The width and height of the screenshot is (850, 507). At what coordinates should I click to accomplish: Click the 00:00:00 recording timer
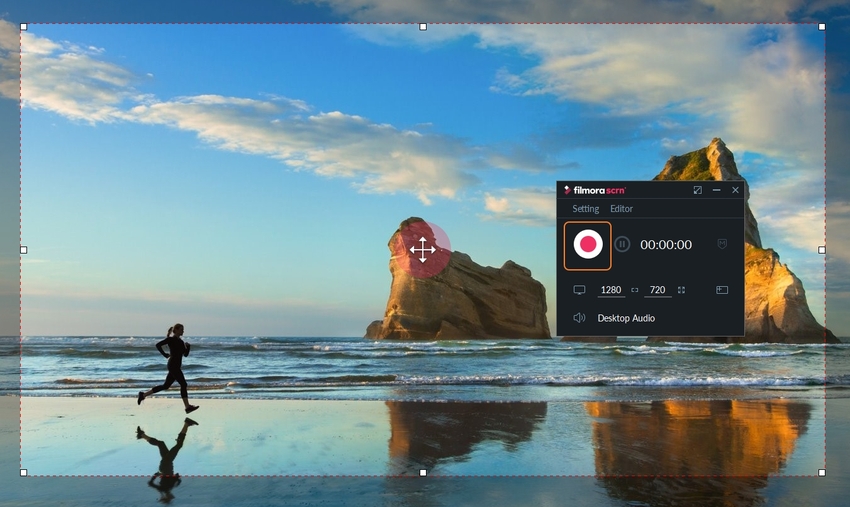pyautogui.click(x=666, y=245)
